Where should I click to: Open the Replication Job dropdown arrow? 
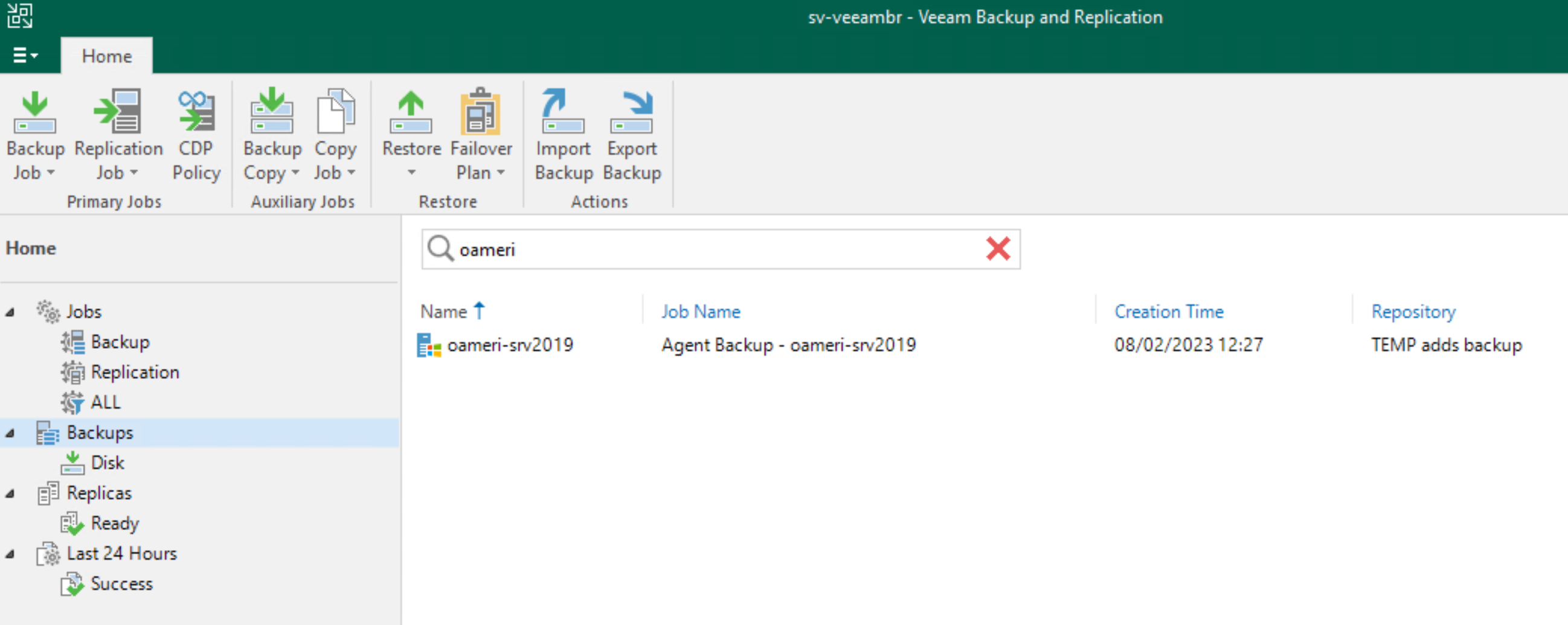pos(134,173)
